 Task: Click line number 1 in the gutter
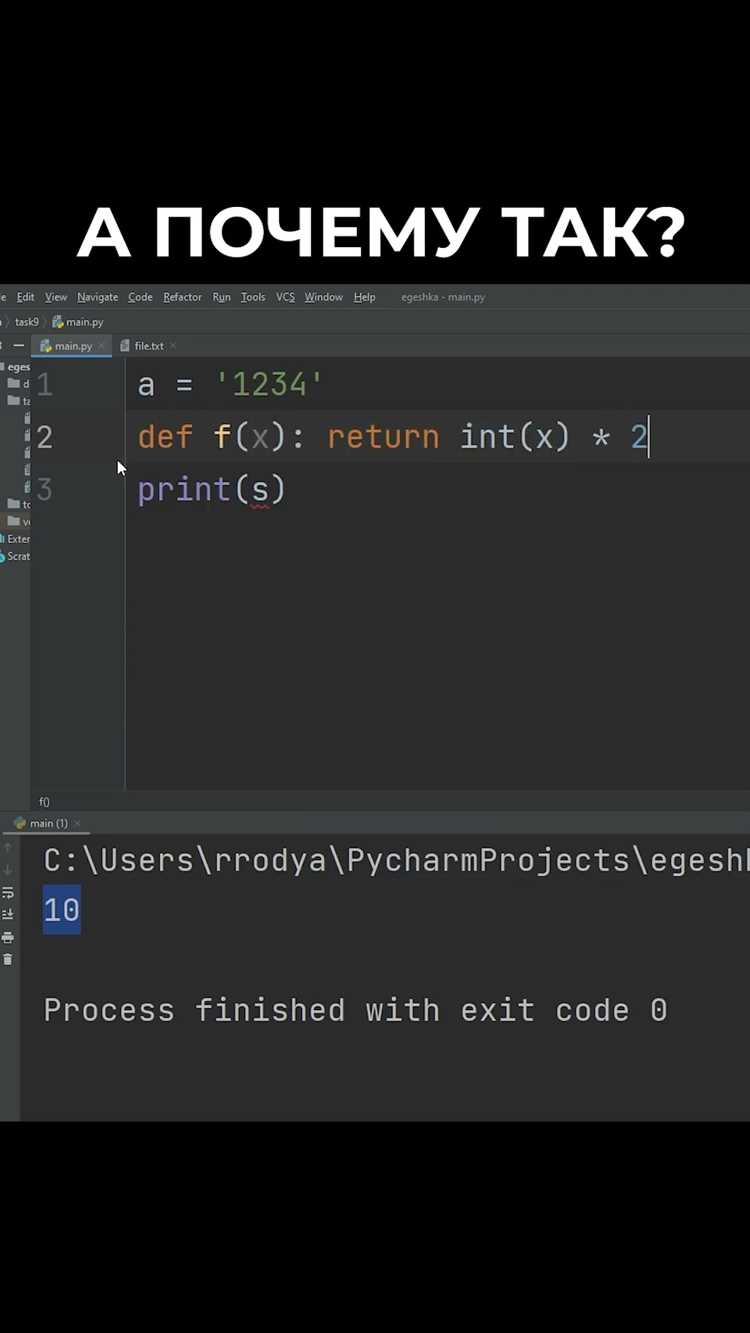pyautogui.click(x=45, y=385)
